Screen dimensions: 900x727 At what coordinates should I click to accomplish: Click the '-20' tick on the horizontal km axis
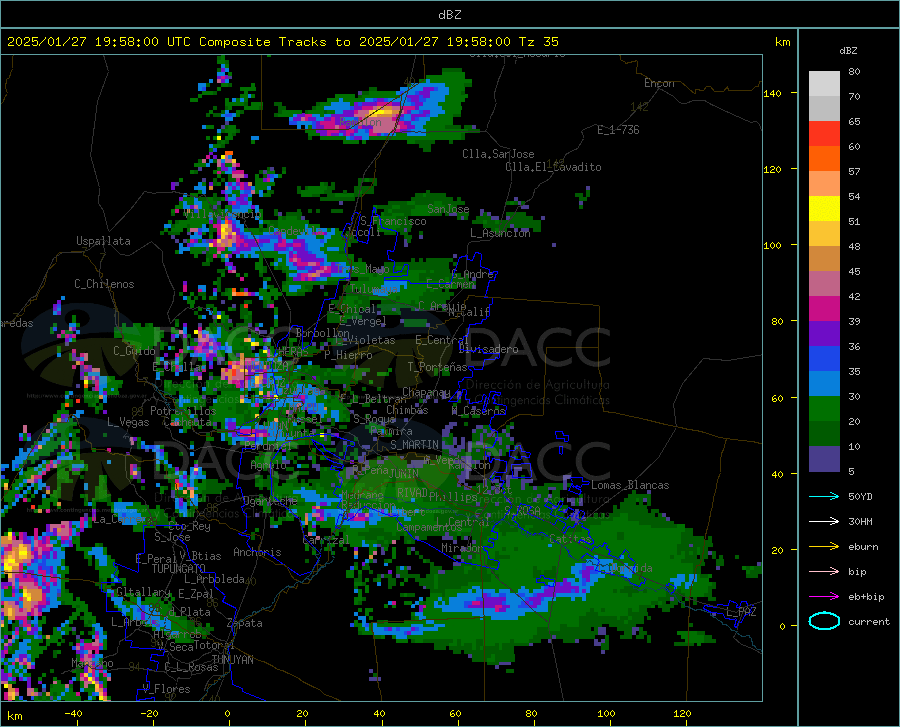149,714
